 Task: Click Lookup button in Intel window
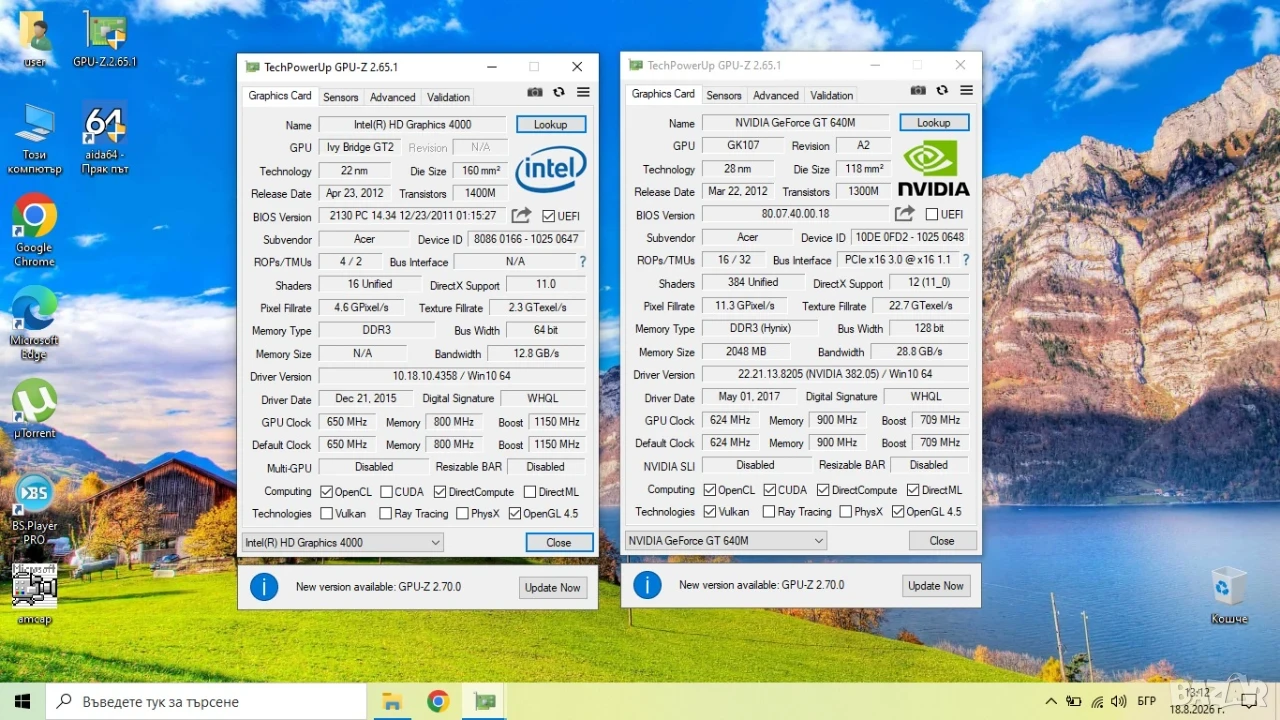point(551,125)
